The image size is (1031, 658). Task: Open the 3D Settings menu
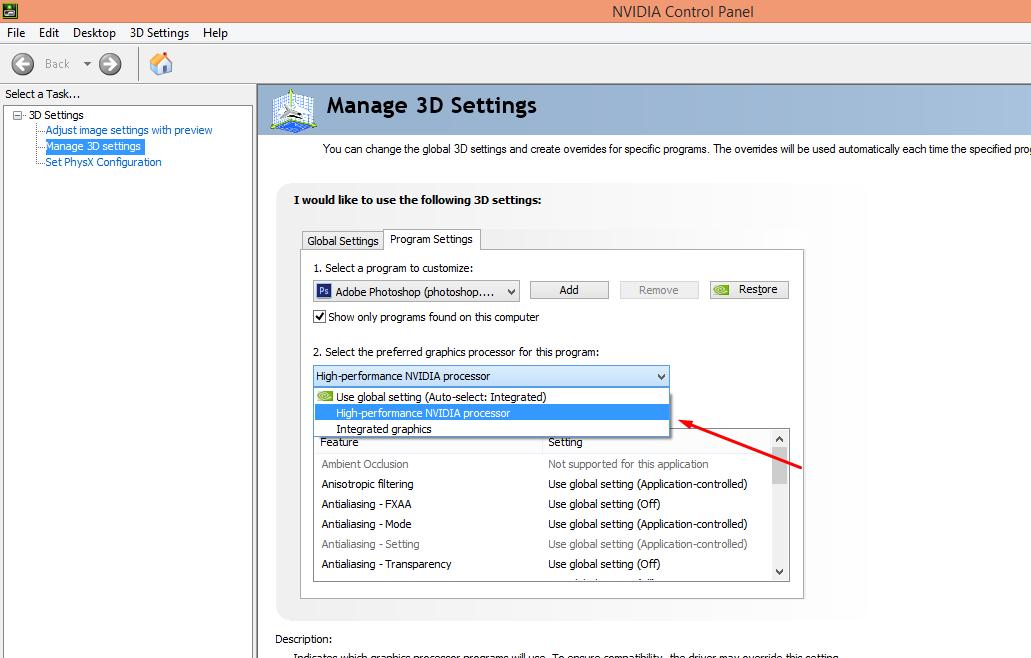[x=159, y=33]
